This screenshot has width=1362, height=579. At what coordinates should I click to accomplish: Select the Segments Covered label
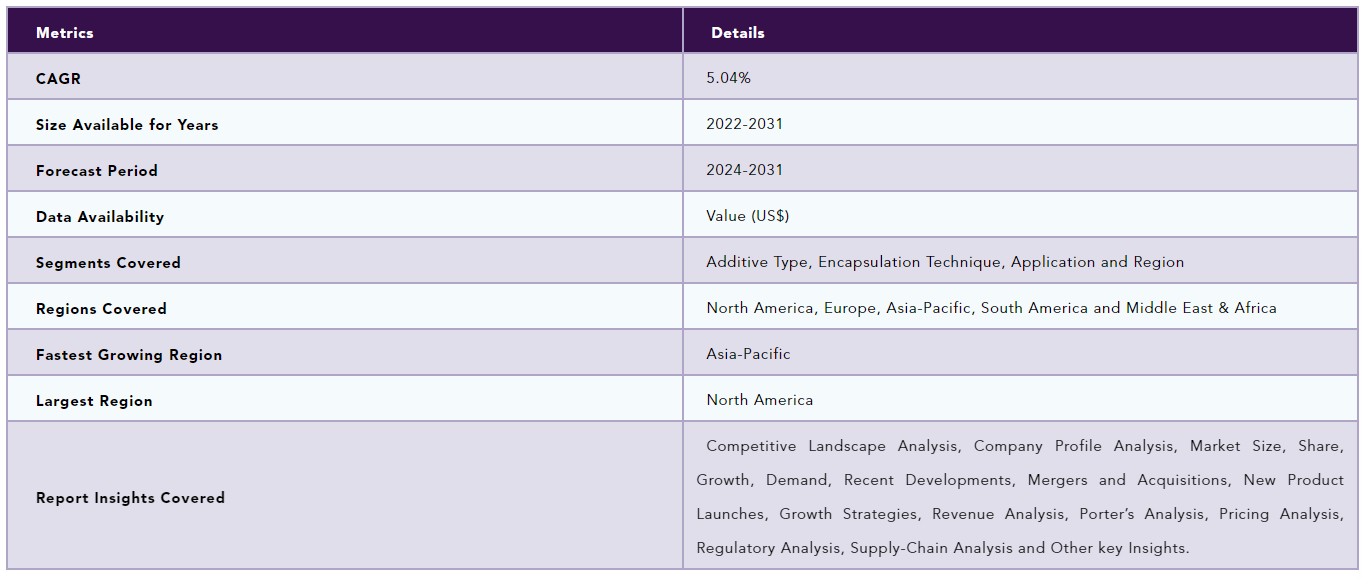click(108, 263)
